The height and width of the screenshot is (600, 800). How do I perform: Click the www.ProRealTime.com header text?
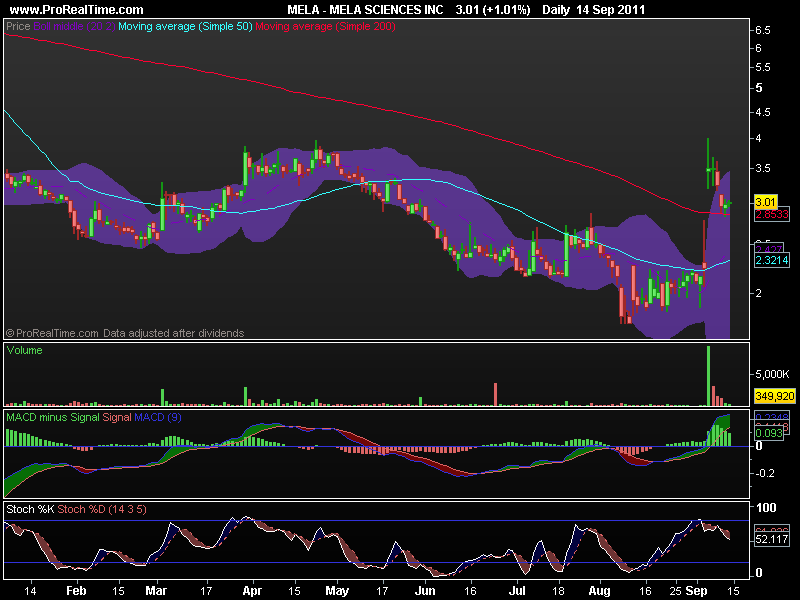(77, 10)
